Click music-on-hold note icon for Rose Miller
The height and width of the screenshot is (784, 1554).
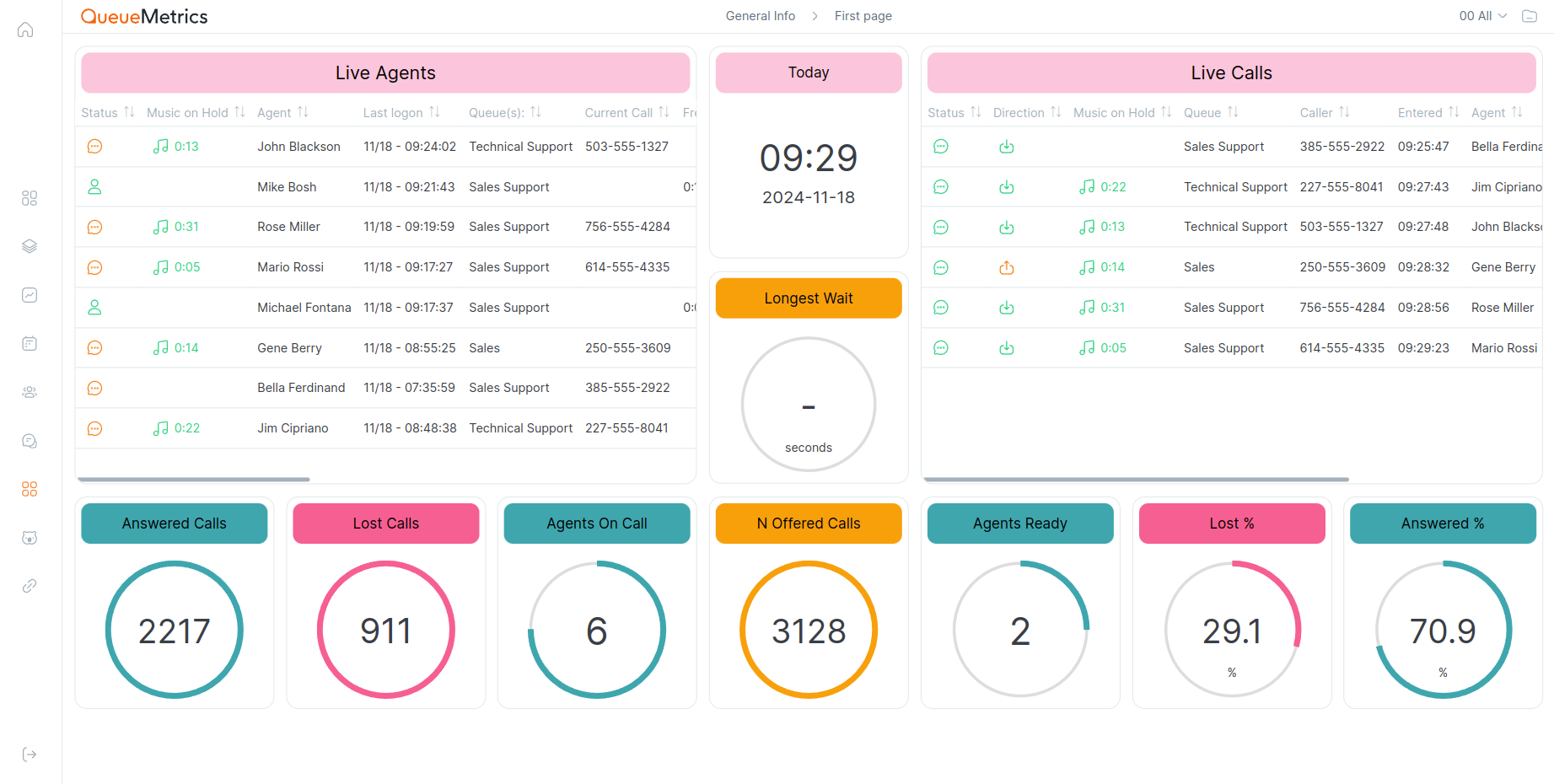[x=161, y=227]
